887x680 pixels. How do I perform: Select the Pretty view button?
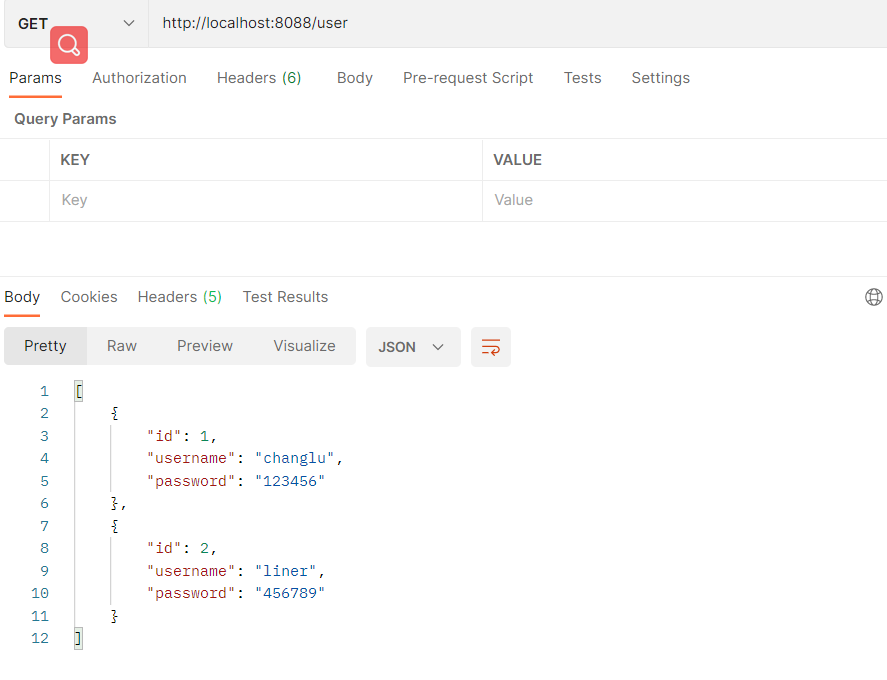pos(45,346)
